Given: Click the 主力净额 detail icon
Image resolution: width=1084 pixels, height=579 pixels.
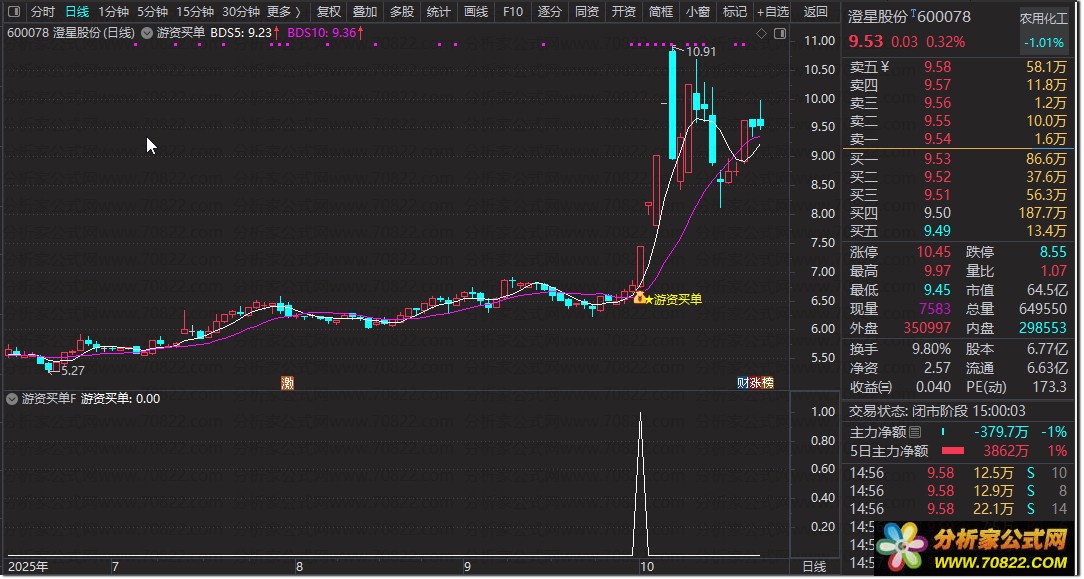Looking at the screenshot, I should 915,433.
